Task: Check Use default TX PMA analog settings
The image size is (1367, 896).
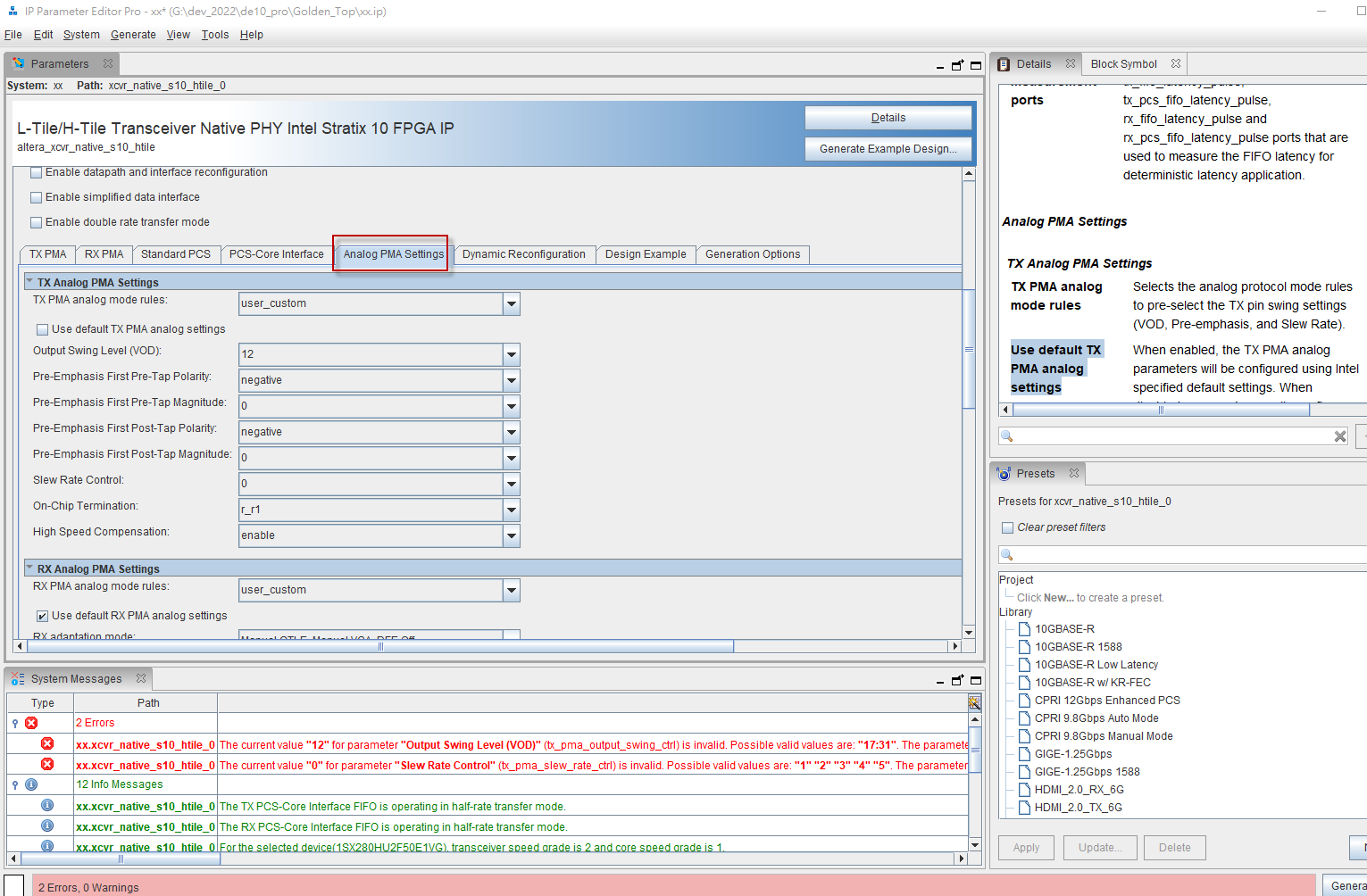Action: point(42,329)
